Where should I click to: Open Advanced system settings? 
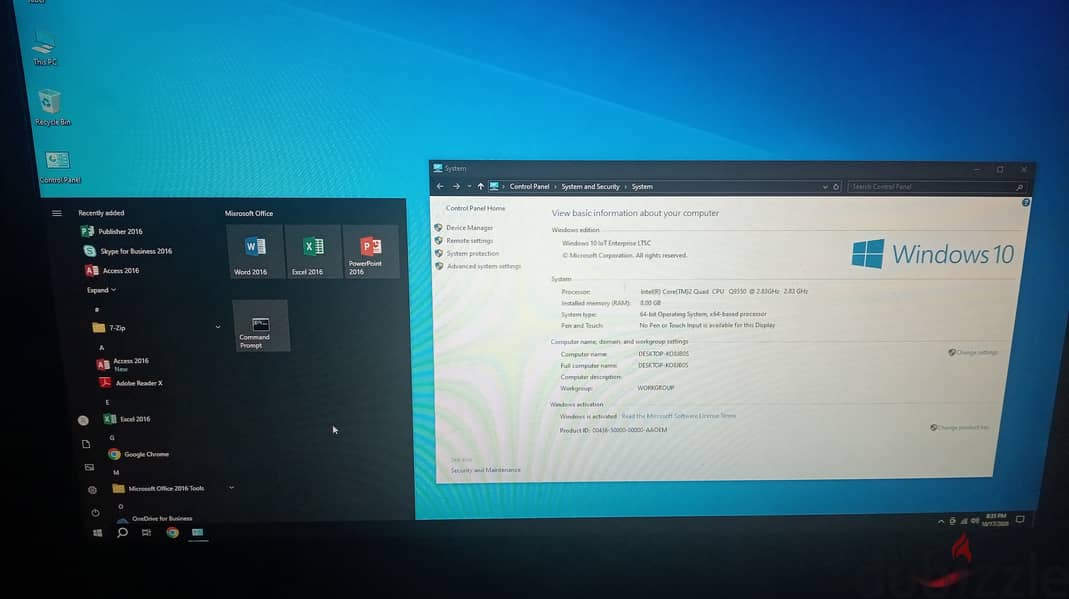pos(483,266)
